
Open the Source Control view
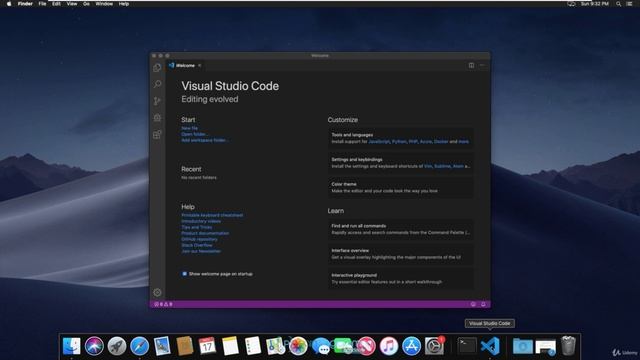[x=157, y=101]
